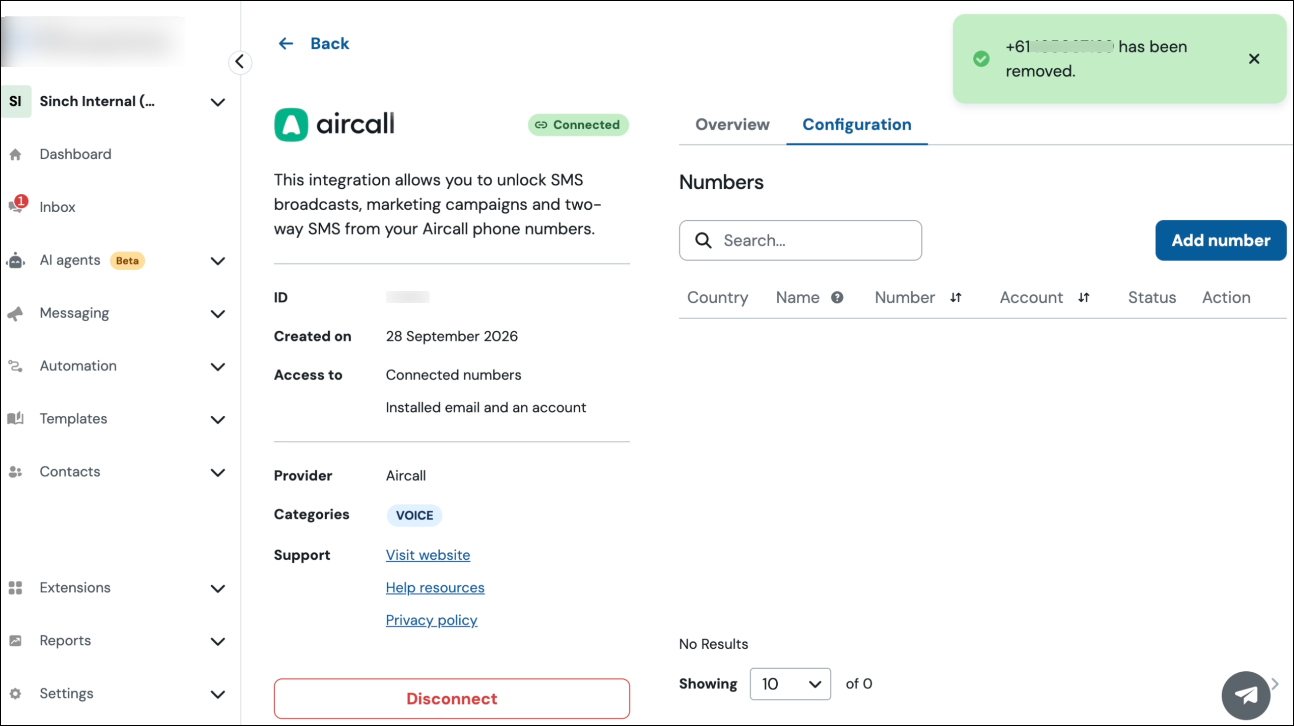
Task: Click the Aircall logo
Action: [x=335, y=124]
